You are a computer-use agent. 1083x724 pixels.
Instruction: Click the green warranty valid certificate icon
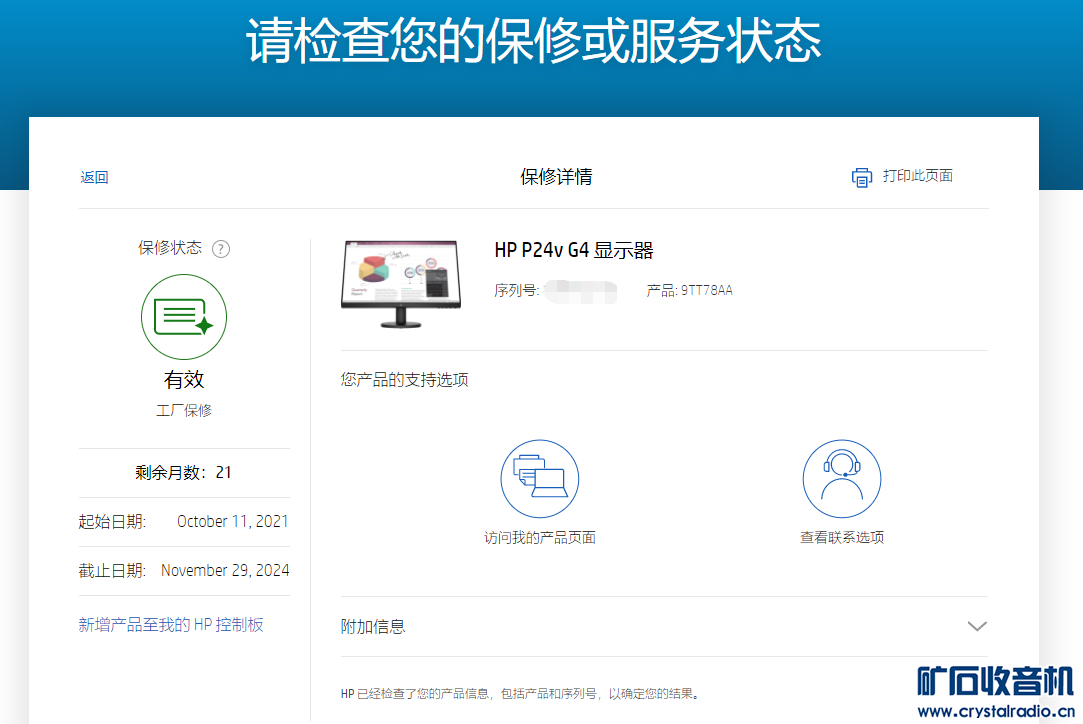coord(184,317)
